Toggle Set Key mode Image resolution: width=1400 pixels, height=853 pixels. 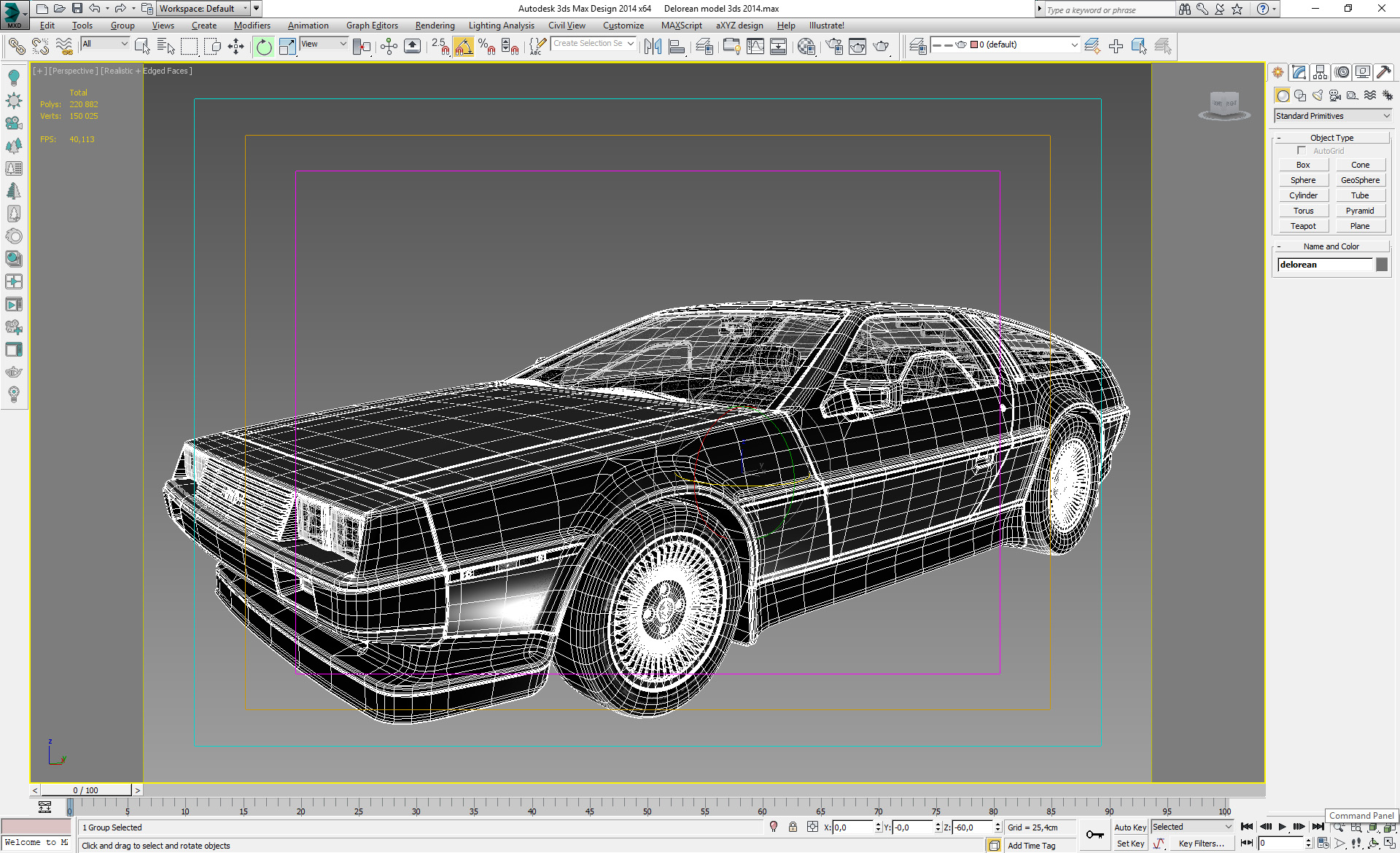pyautogui.click(x=1129, y=844)
